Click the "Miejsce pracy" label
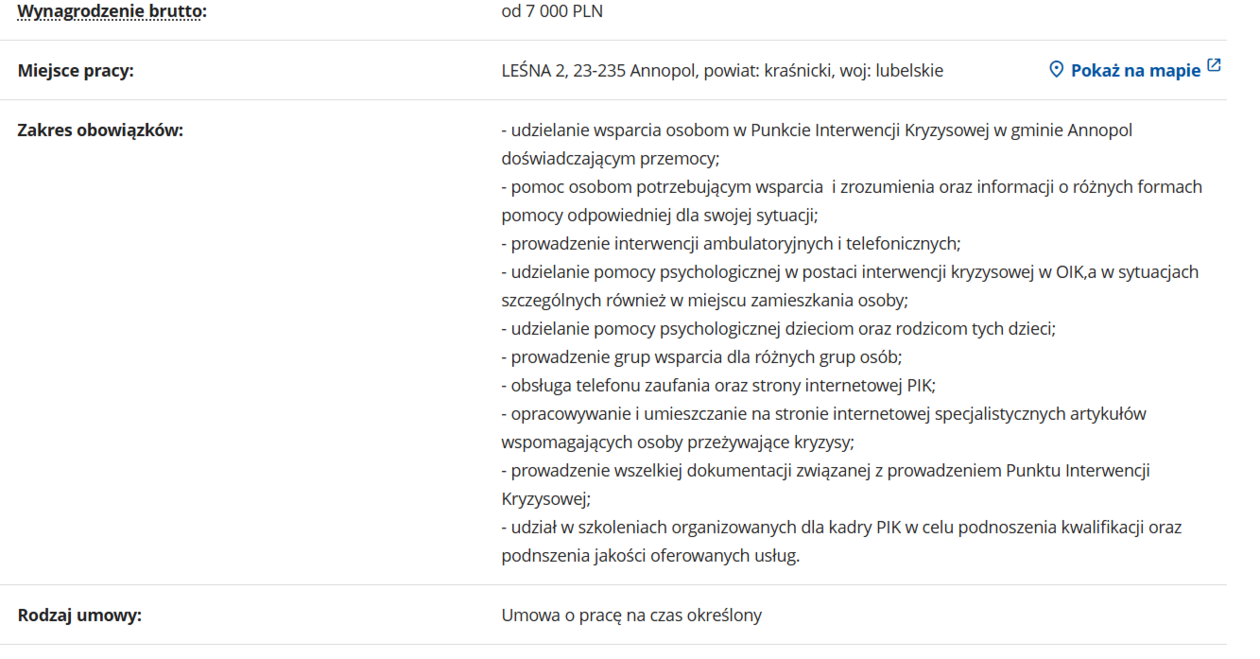Image resolution: width=1260 pixels, height=659 pixels. tap(76, 71)
